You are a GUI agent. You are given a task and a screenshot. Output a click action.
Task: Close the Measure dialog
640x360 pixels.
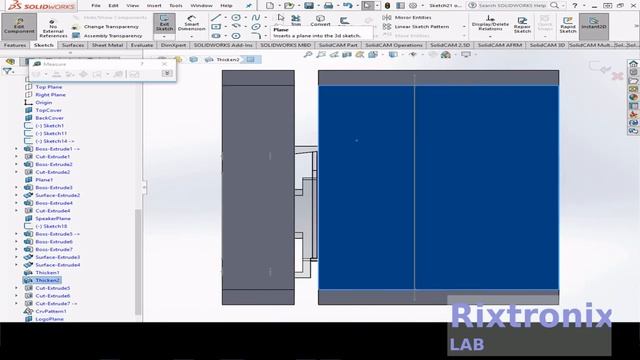click(164, 64)
